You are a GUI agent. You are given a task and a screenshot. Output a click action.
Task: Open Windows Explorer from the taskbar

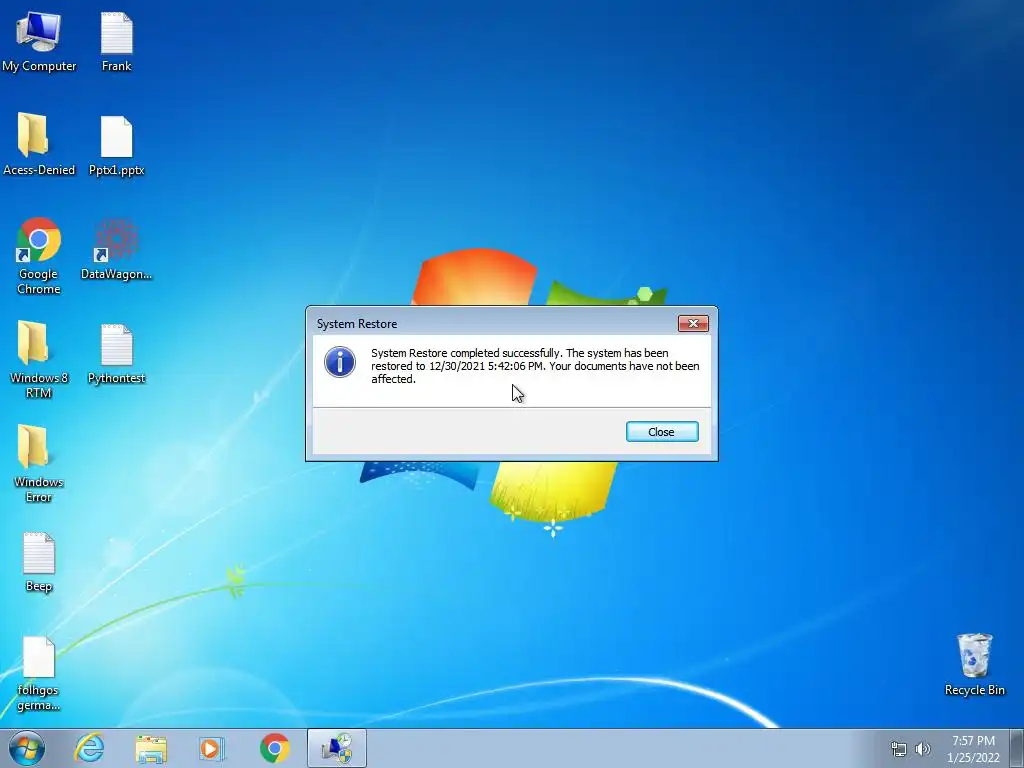(x=151, y=748)
